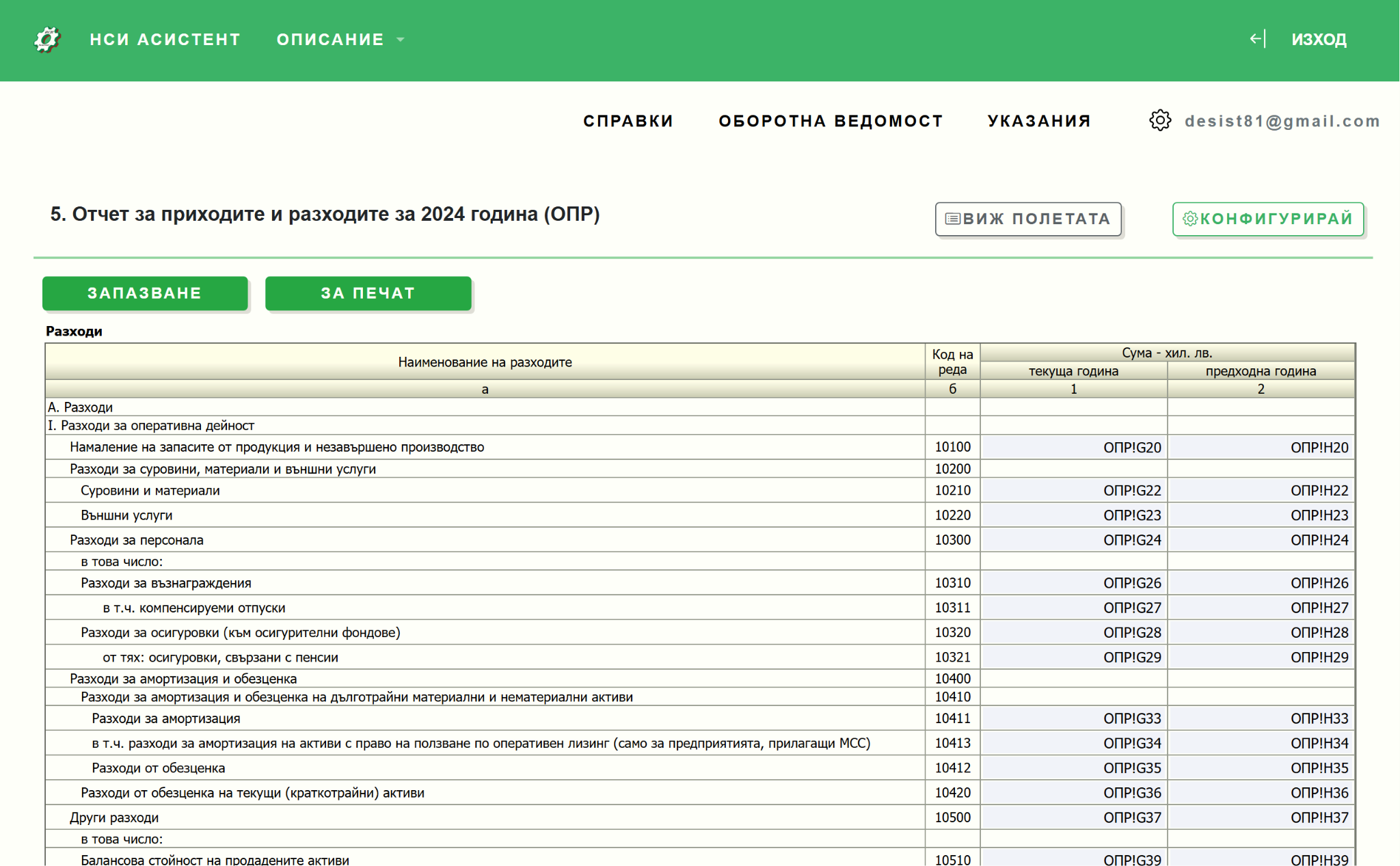This screenshot has height=866, width=1400.
Task: Click НСИ АСИСТЕНТ home link
Action: tap(165, 40)
